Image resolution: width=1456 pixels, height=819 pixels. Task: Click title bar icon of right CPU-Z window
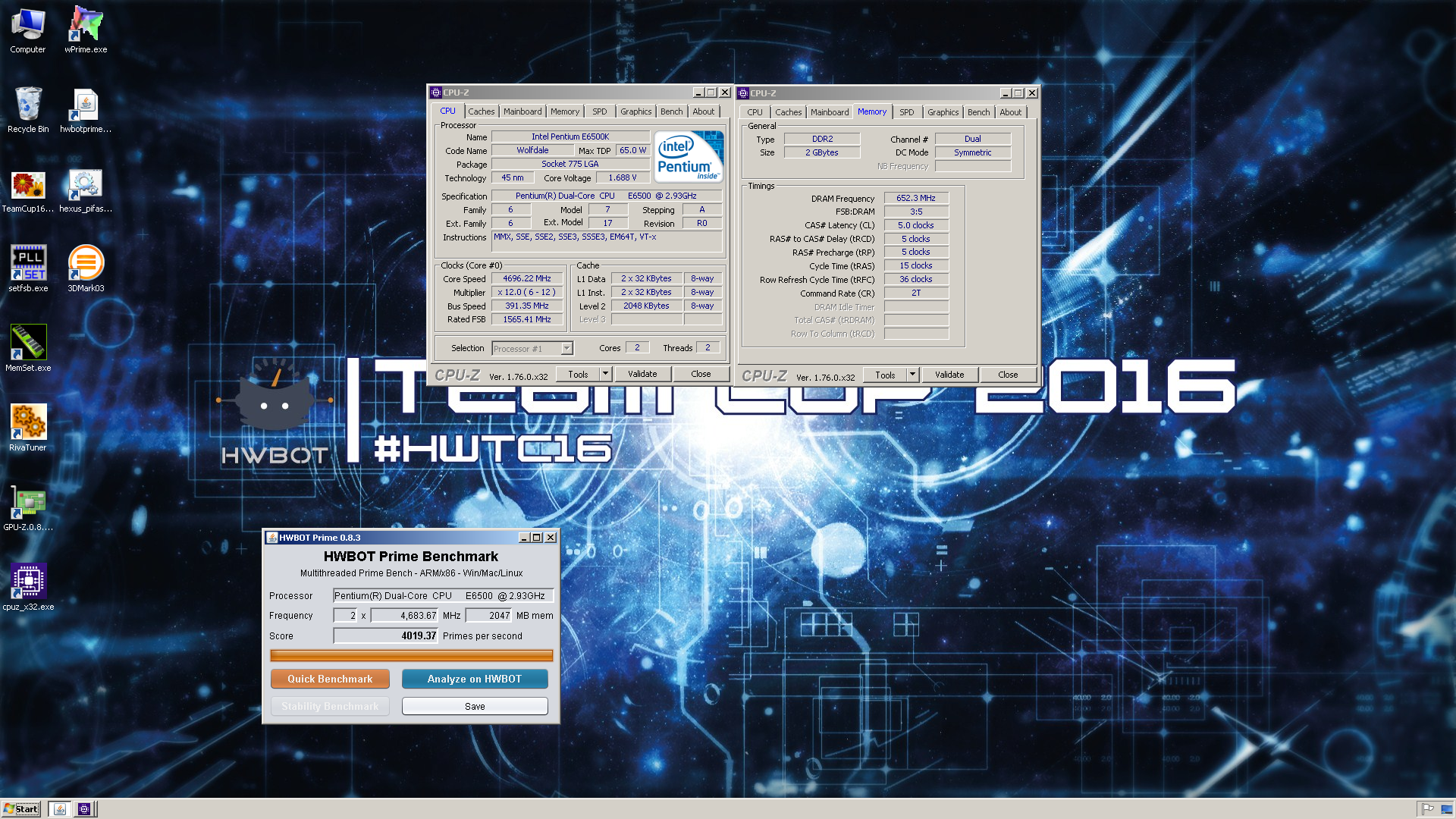pyautogui.click(x=743, y=93)
